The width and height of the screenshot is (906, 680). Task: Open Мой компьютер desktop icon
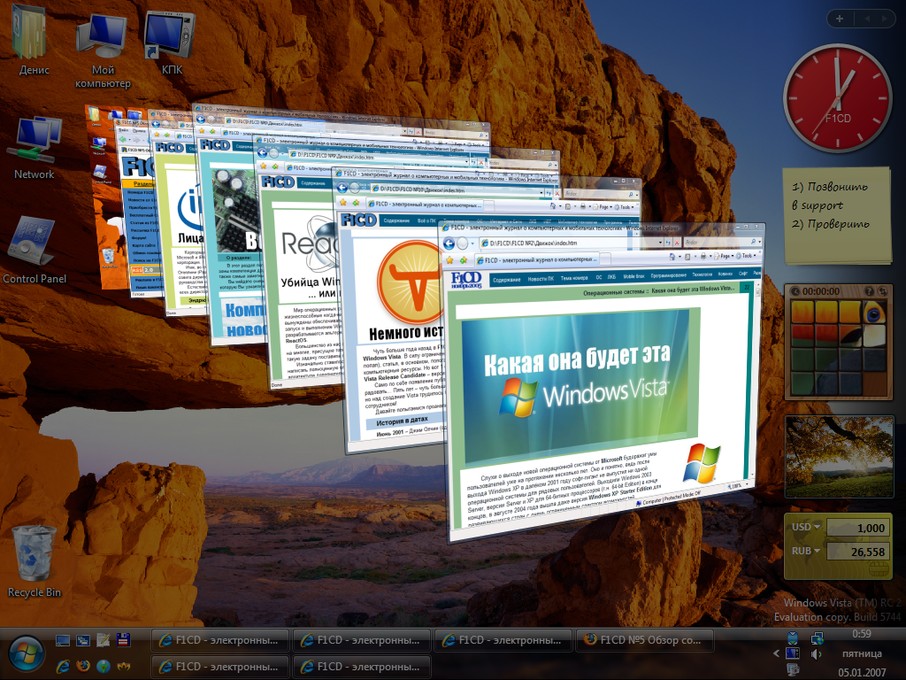point(102,51)
